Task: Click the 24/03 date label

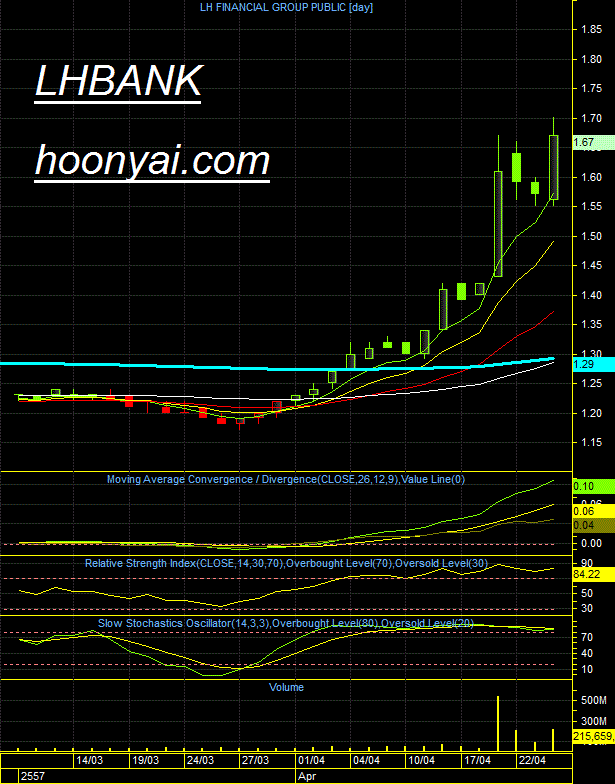Action: 200,760
